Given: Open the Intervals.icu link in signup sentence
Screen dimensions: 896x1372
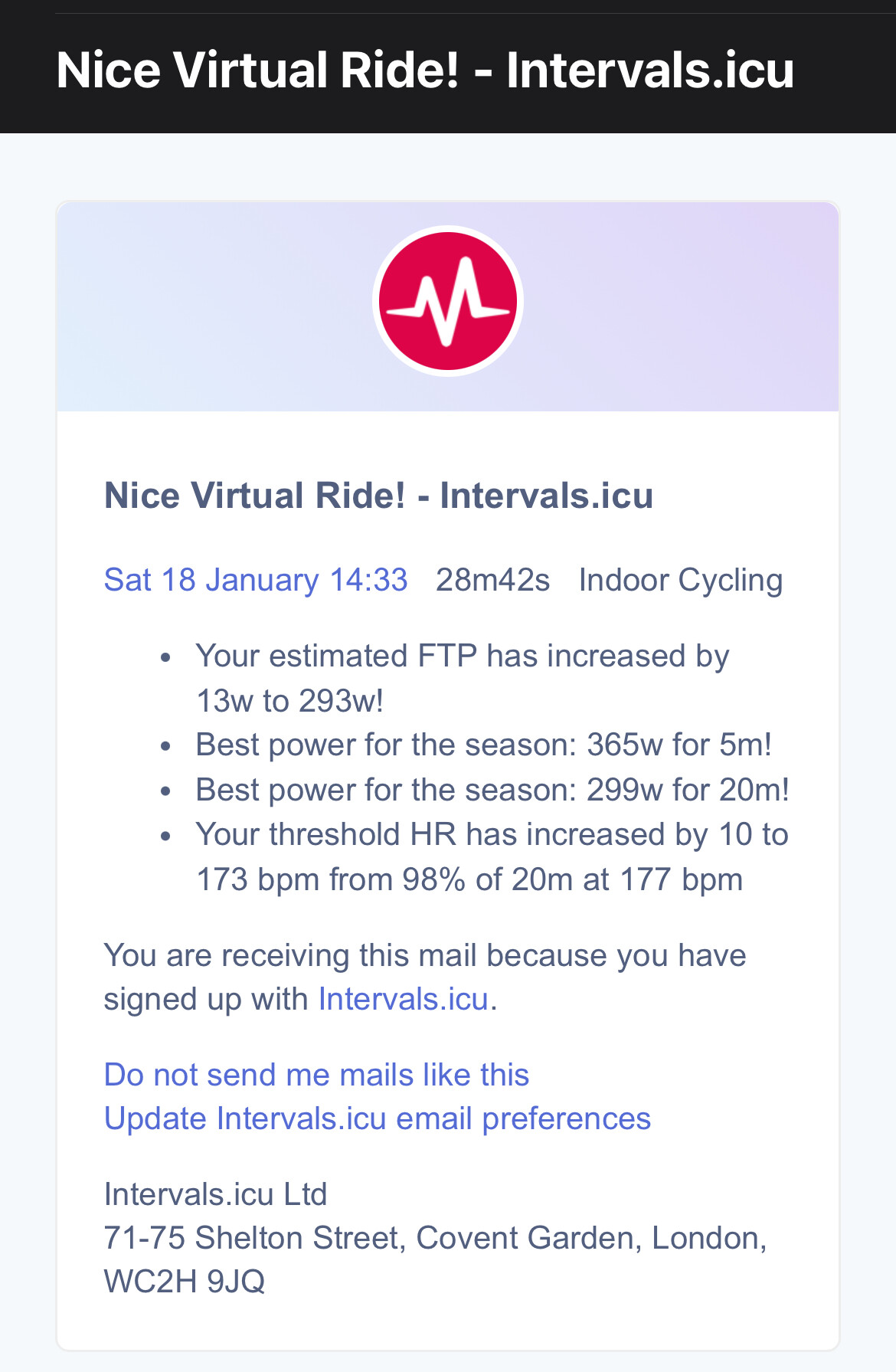Looking at the screenshot, I should pyautogui.click(x=404, y=1000).
